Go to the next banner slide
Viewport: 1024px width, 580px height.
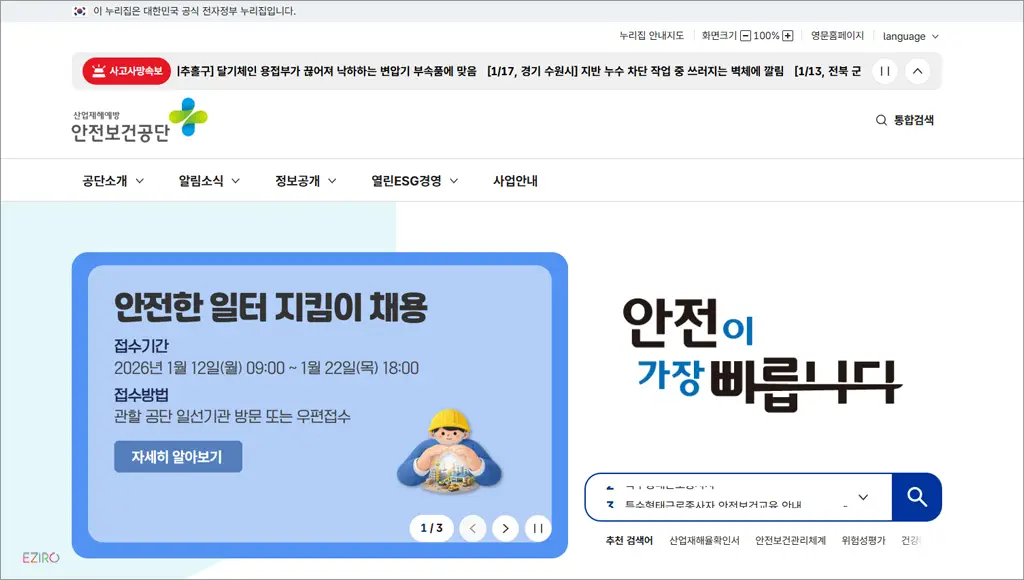[x=505, y=528]
